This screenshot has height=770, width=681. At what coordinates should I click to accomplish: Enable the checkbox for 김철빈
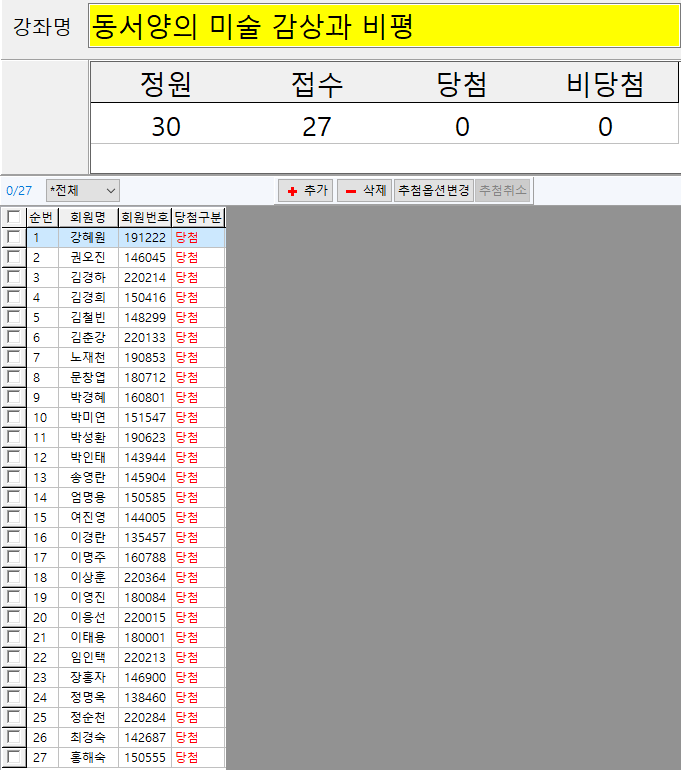pos(14,317)
